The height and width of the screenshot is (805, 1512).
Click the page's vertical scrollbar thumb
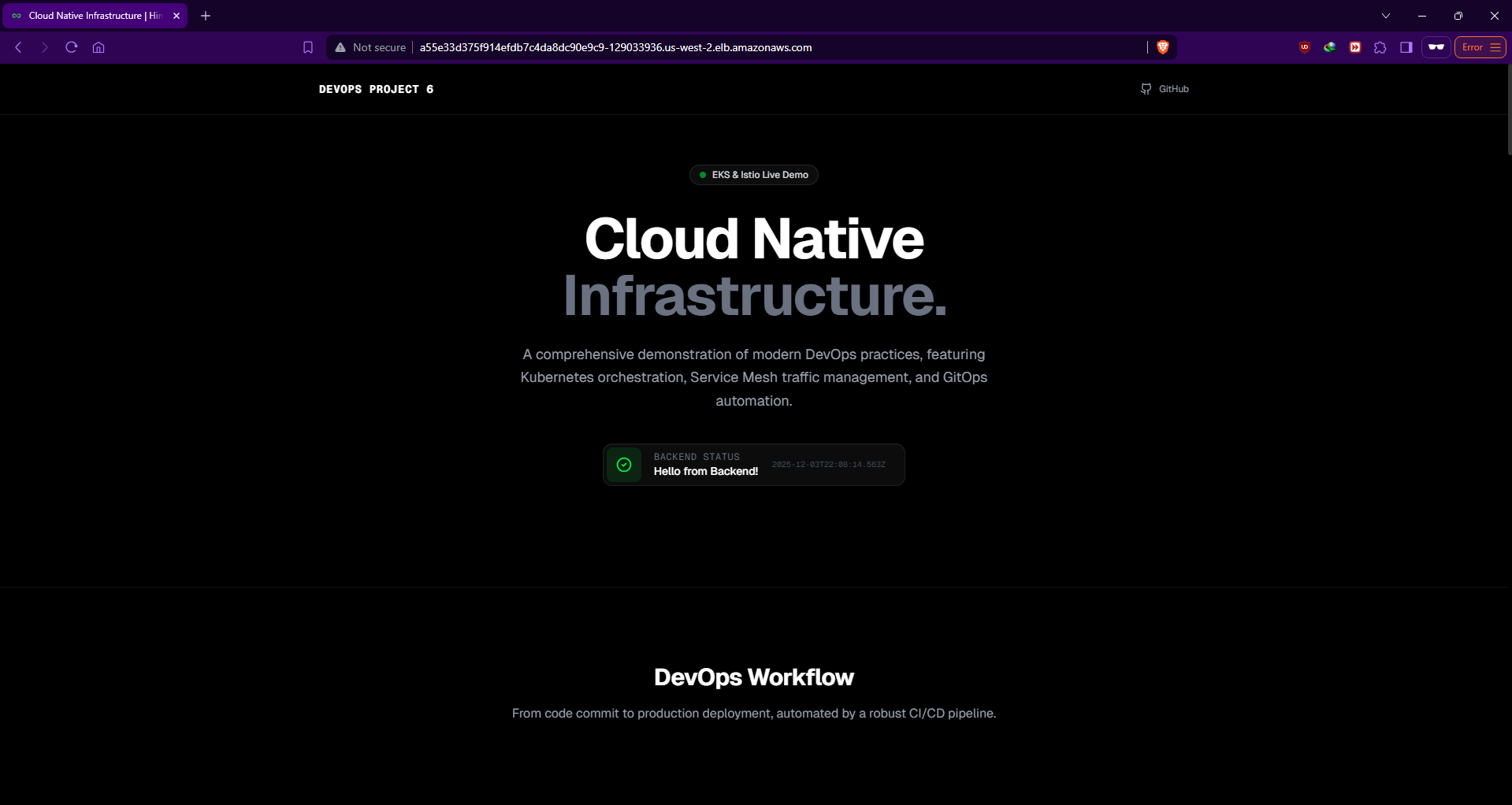coord(1509,110)
